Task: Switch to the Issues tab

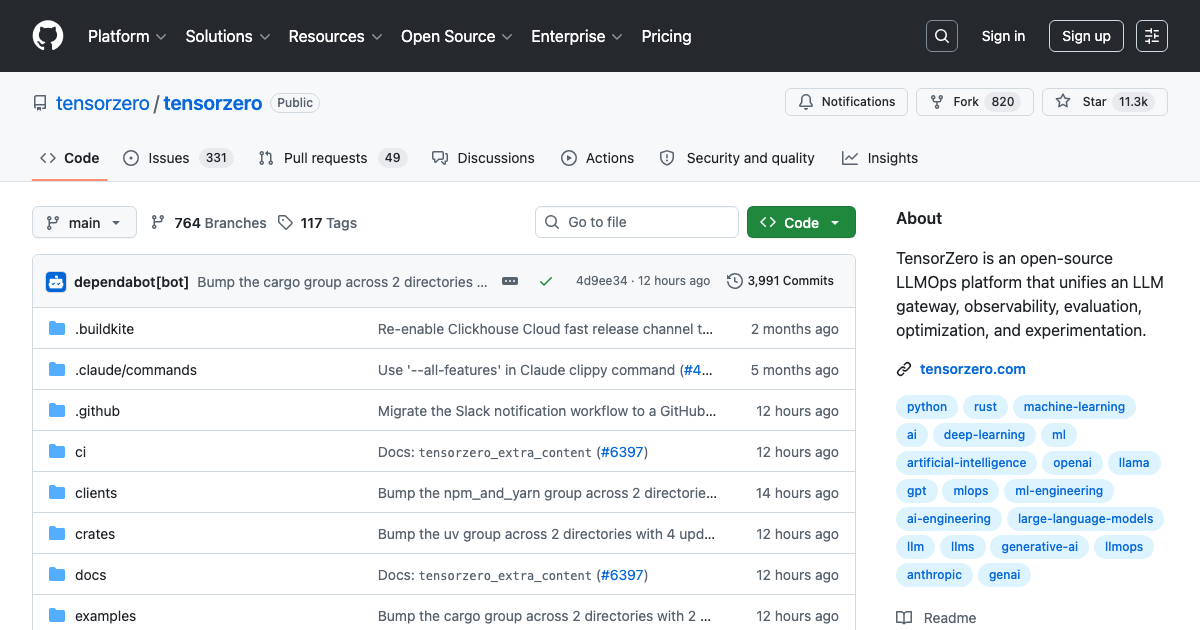Action: (x=178, y=158)
